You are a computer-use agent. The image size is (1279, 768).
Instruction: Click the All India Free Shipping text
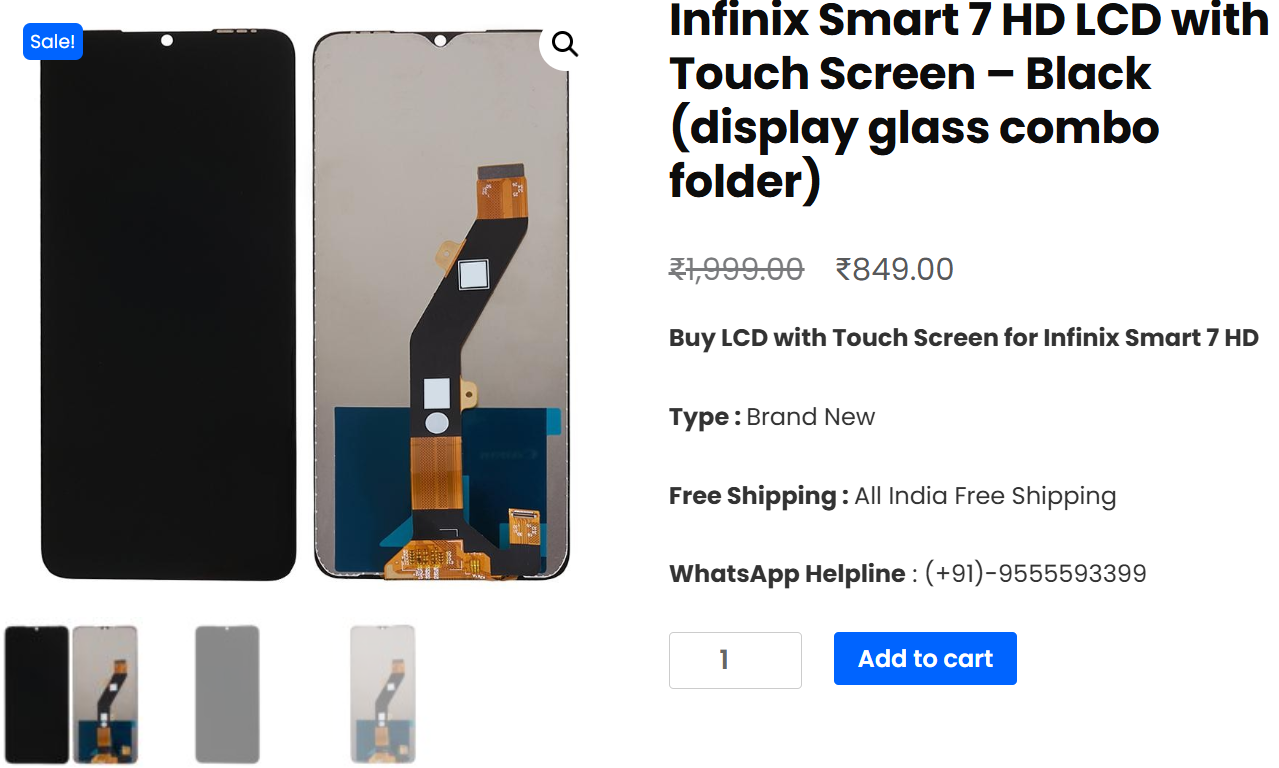[985, 495]
